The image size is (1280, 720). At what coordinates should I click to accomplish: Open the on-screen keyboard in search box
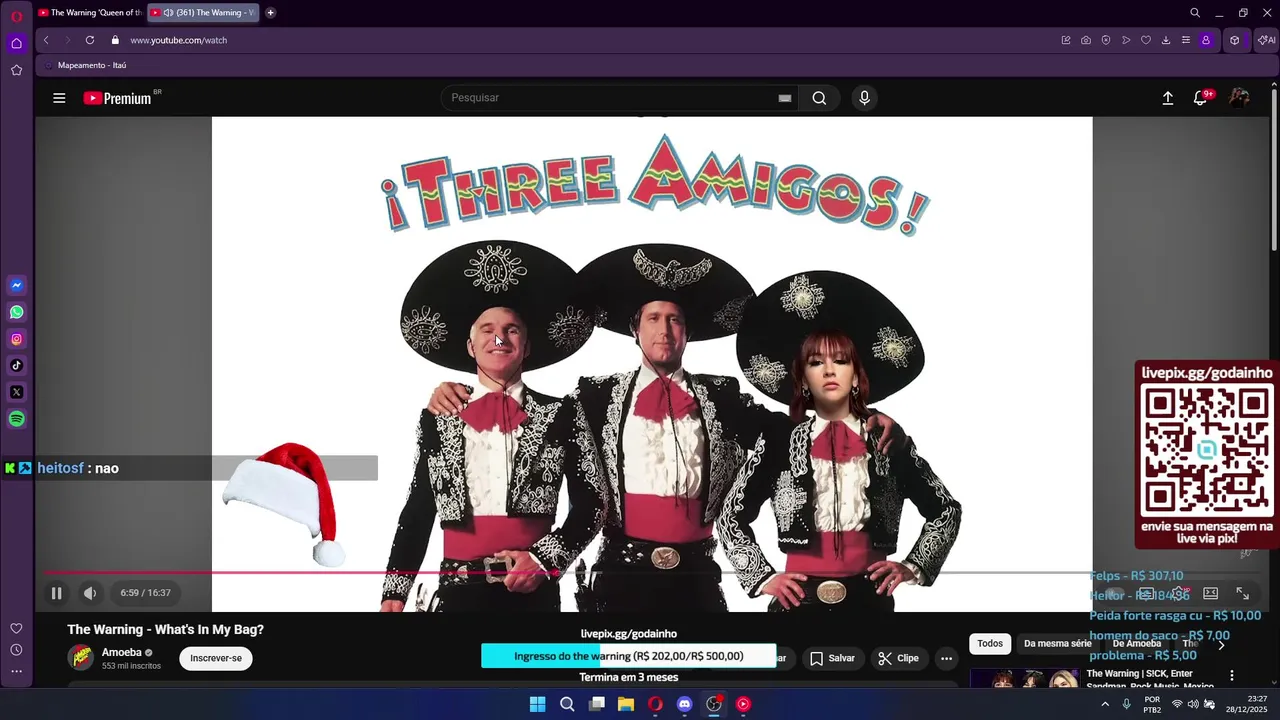click(x=785, y=98)
